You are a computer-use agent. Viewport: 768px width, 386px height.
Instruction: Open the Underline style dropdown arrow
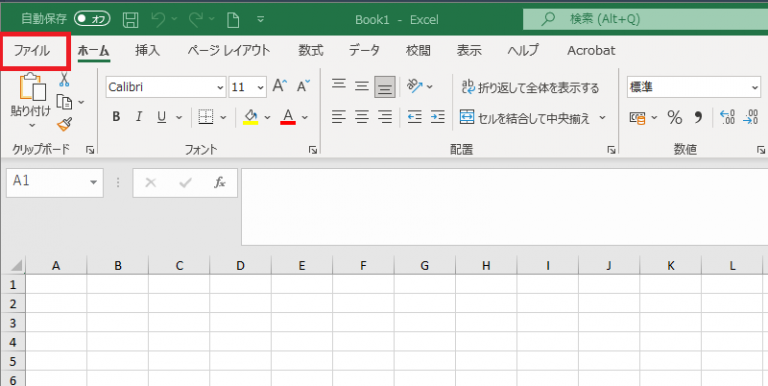point(179,117)
